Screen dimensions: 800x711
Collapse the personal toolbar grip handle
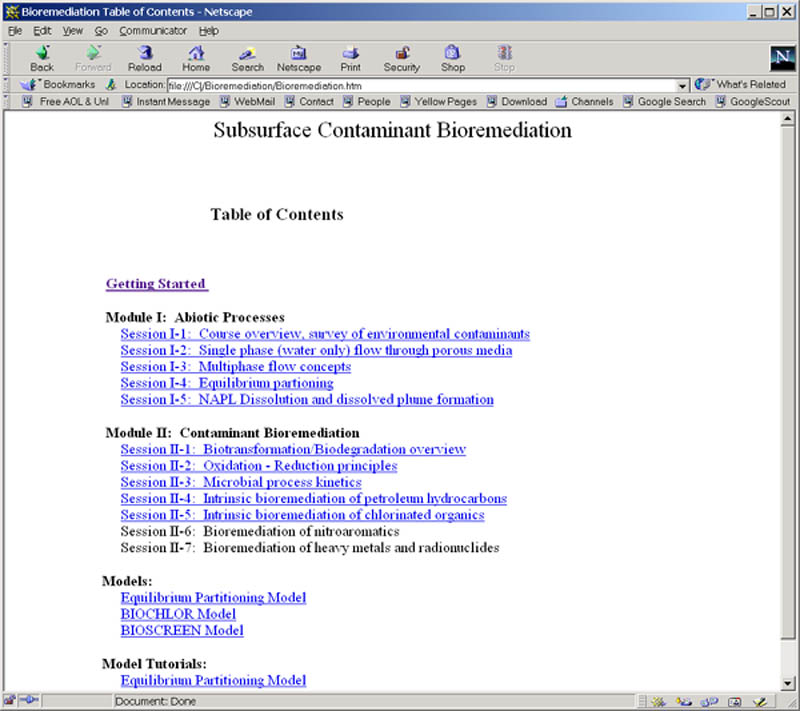coord(6,101)
